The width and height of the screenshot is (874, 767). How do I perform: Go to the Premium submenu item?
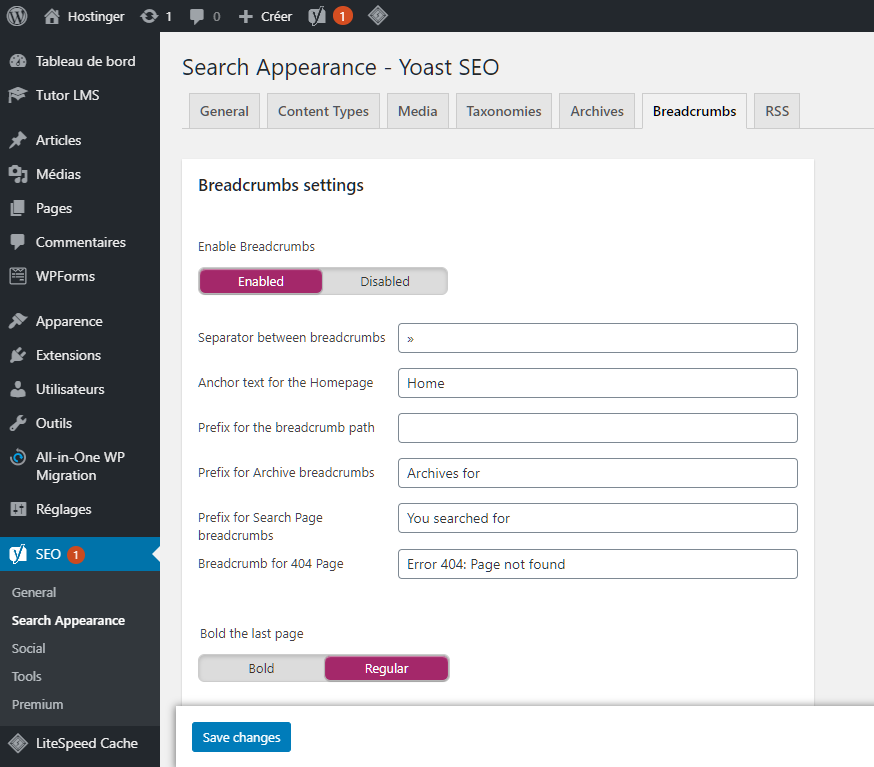pos(37,704)
